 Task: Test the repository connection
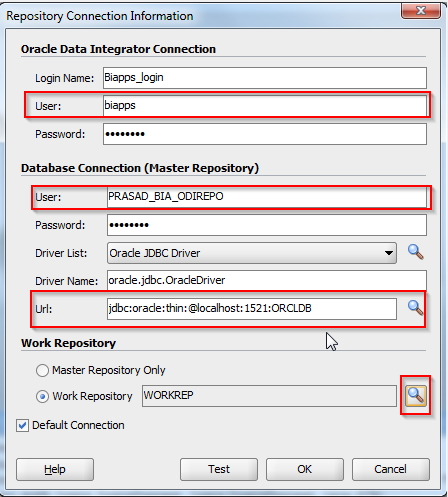pos(219,469)
